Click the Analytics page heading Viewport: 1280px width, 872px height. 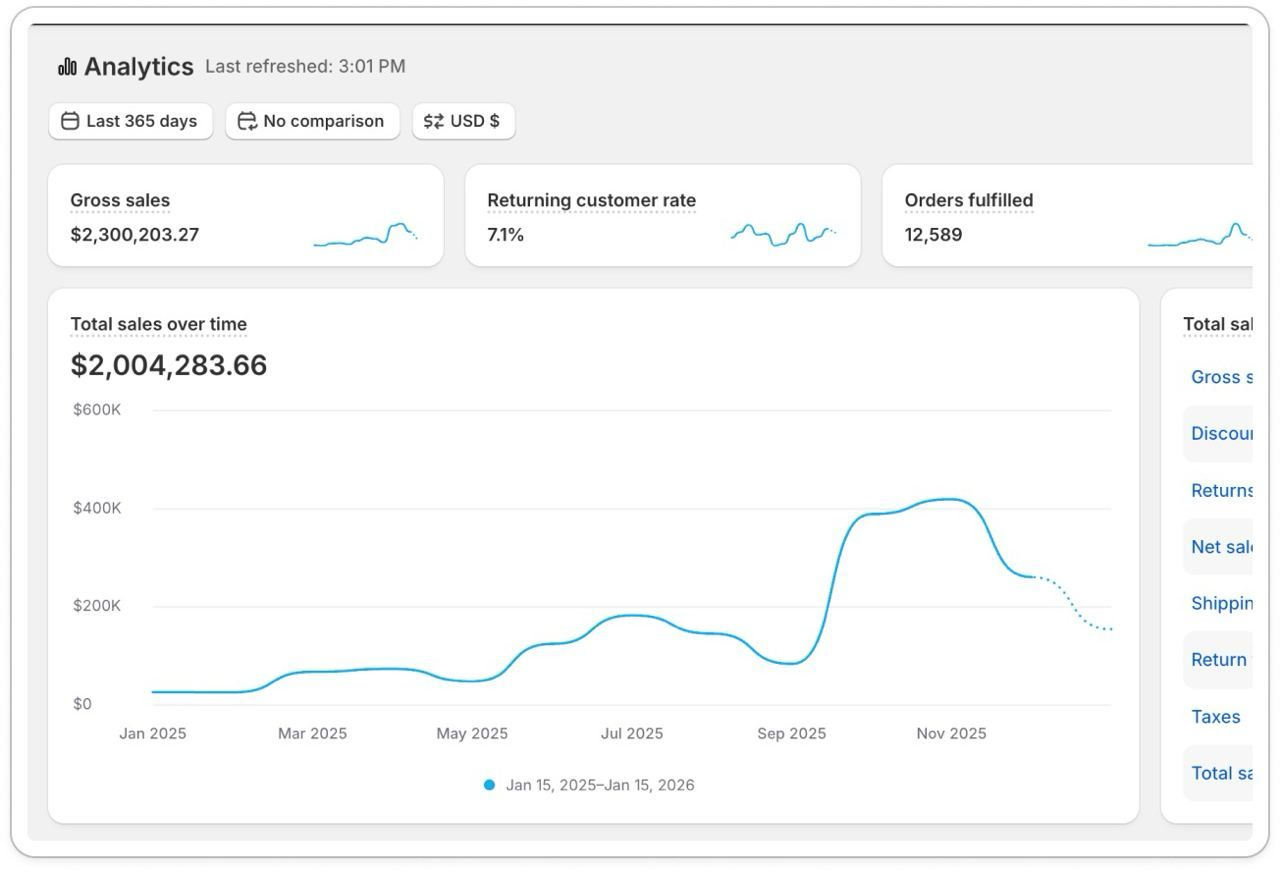[139, 67]
